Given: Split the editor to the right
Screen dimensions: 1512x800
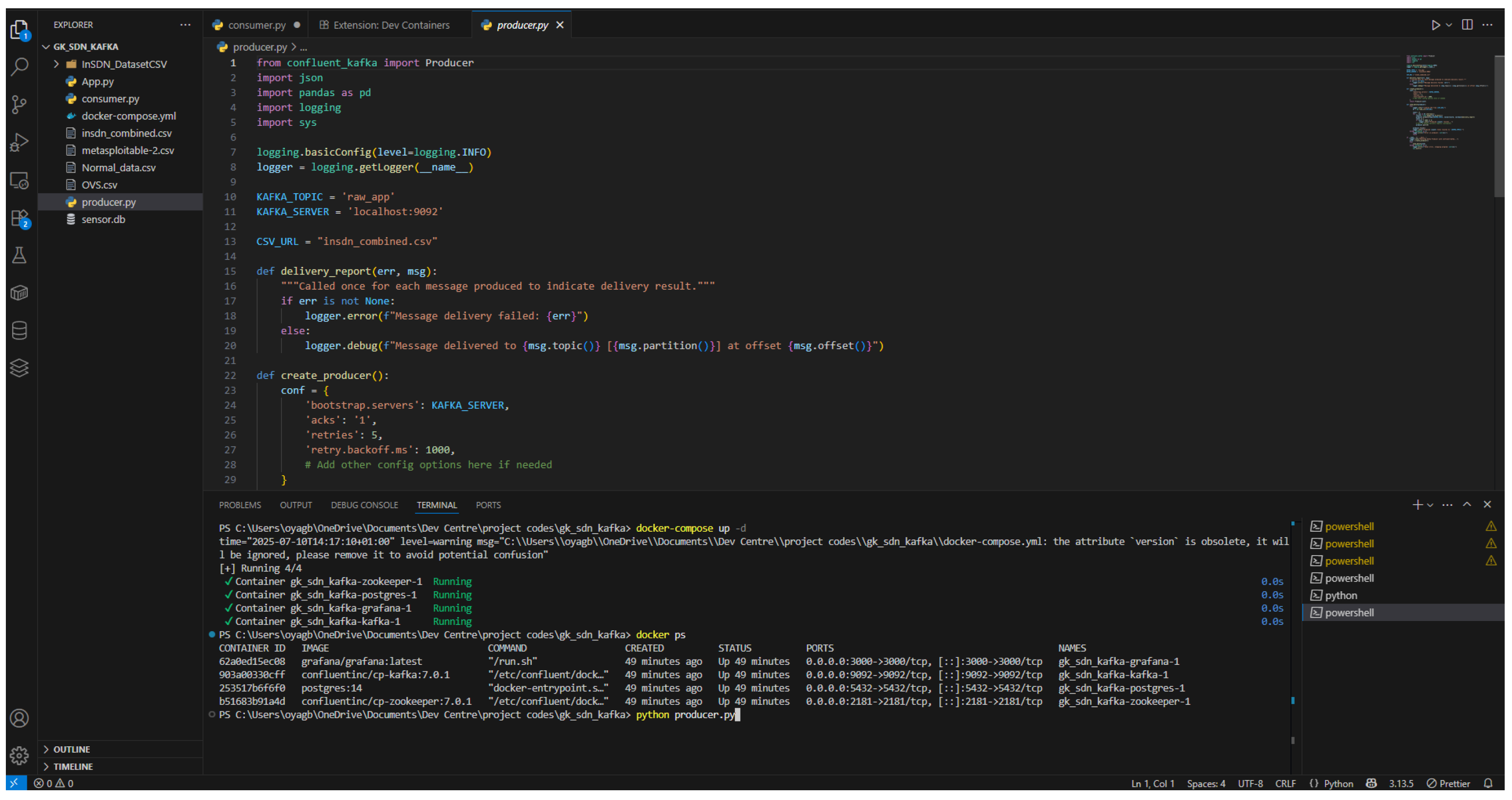Looking at the screenshot, I should pyautogui.click(x=1467, y=25).
